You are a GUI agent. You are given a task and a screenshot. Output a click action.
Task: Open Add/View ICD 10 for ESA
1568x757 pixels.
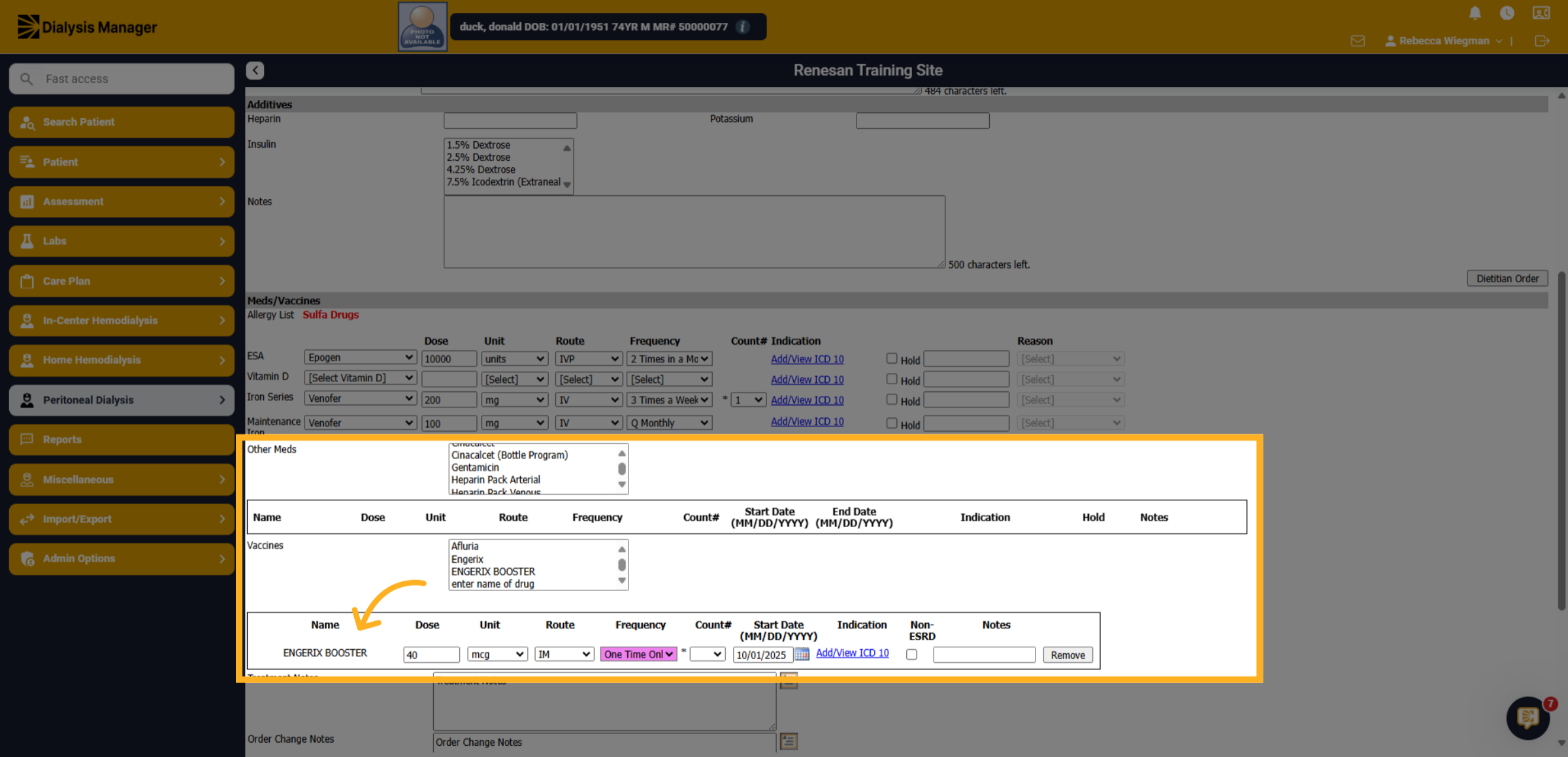[807, 359]
